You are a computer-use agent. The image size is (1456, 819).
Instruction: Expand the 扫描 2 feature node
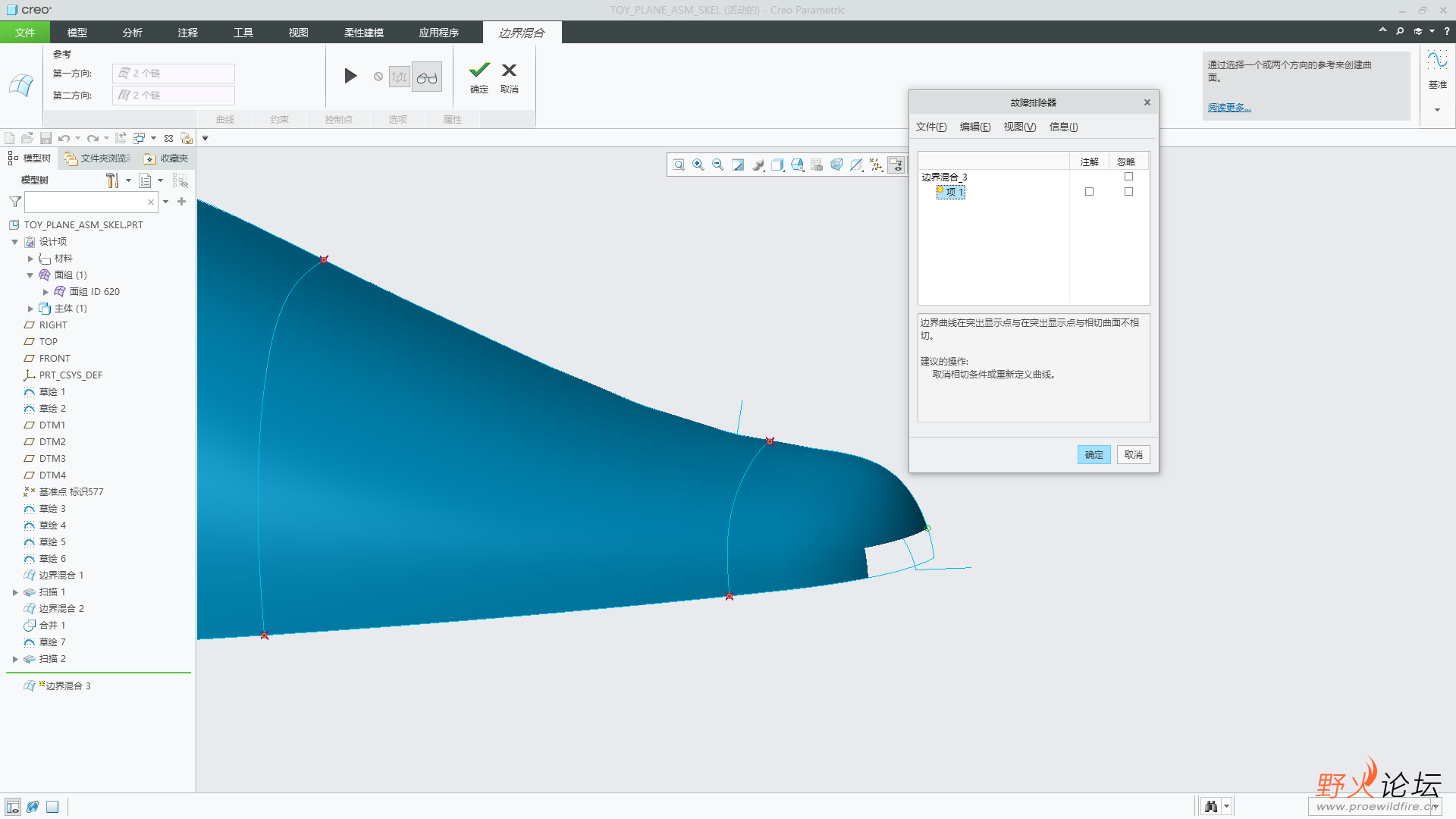pos(15,659)
